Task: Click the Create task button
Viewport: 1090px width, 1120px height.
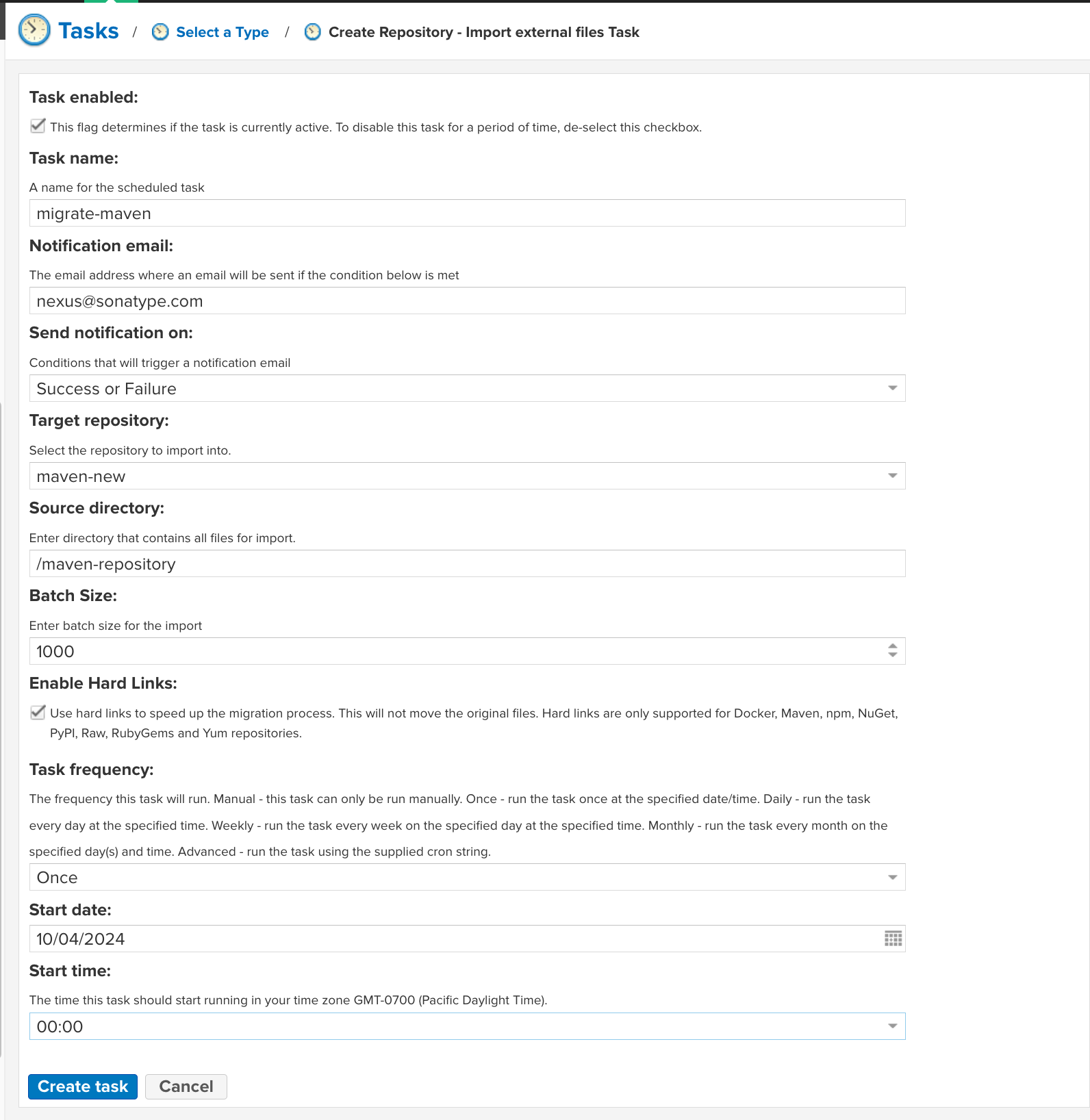Action: tap(83, 1086)
